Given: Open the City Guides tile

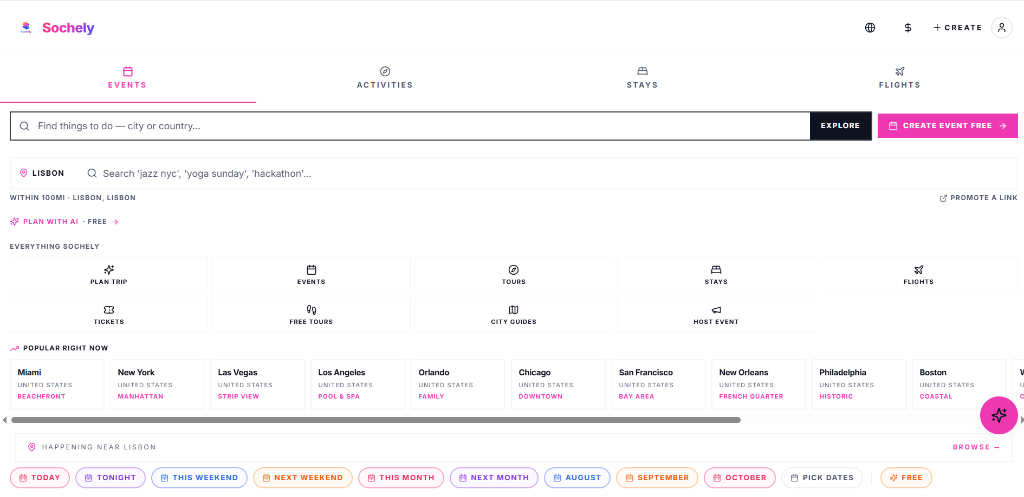Looking at the screenshot, I should pyautogui.click(x=513, y=315).
